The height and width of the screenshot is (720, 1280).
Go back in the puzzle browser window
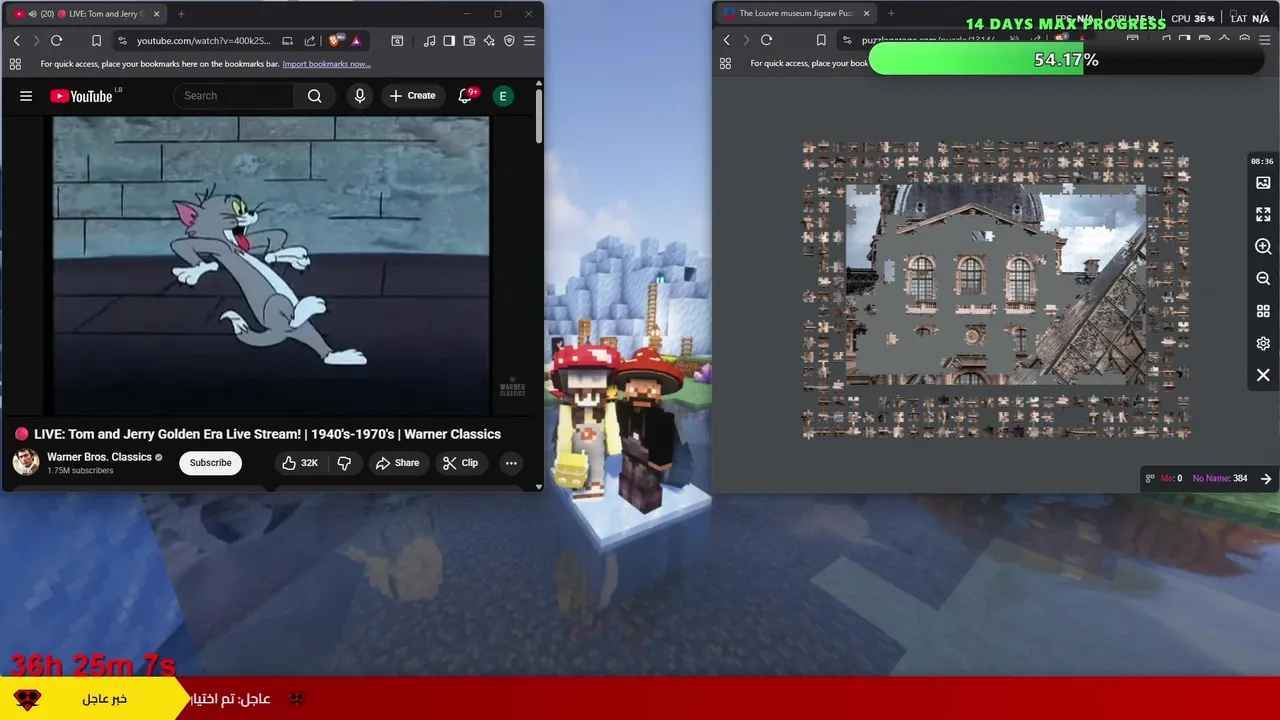[726, 40]
